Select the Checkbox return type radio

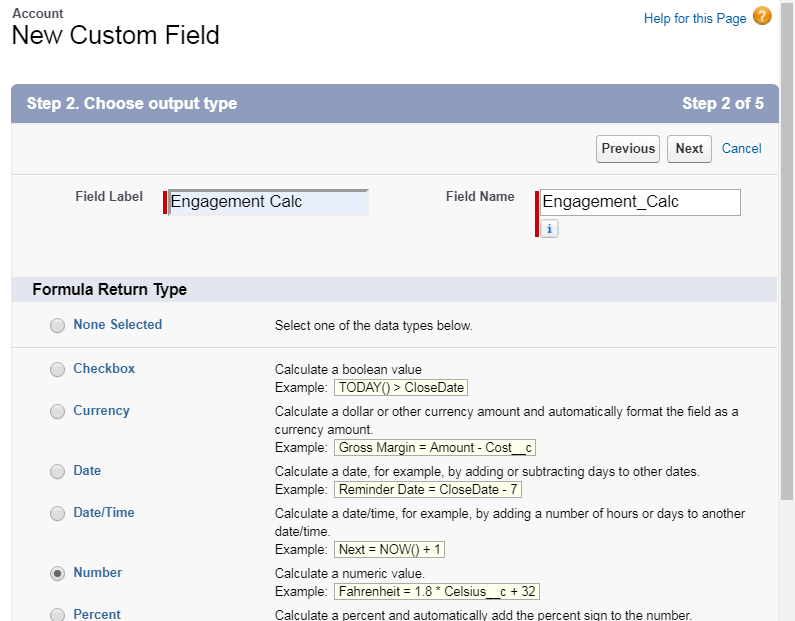(x=57, y=370)
